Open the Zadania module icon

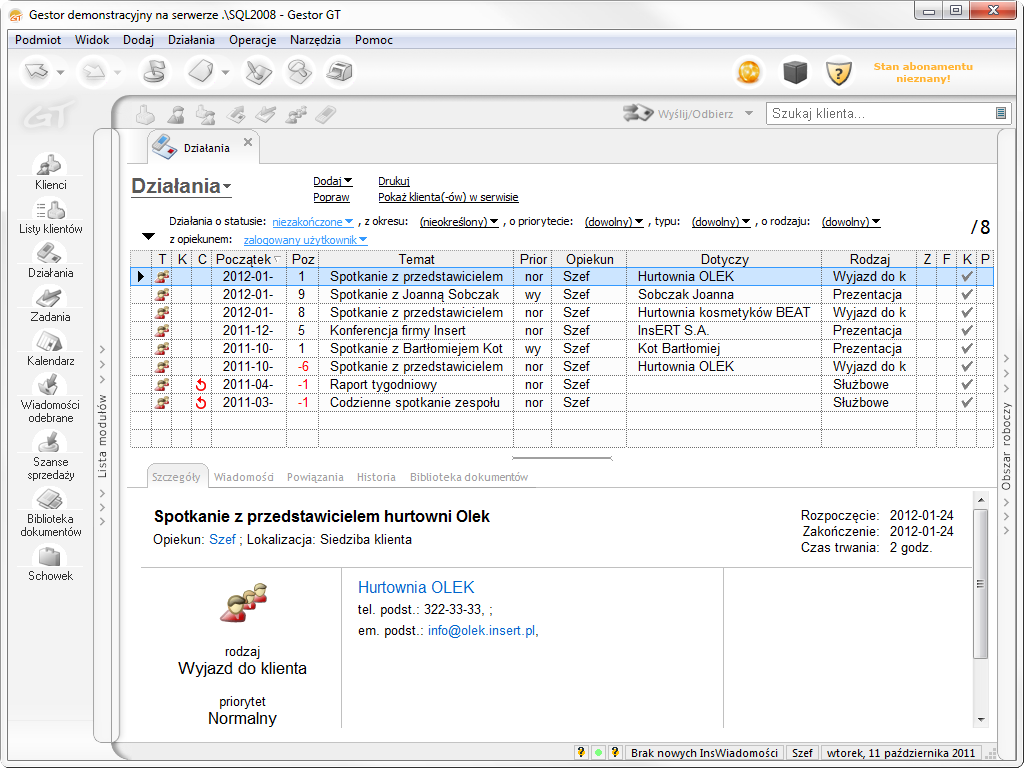click(x=50, y=298)
